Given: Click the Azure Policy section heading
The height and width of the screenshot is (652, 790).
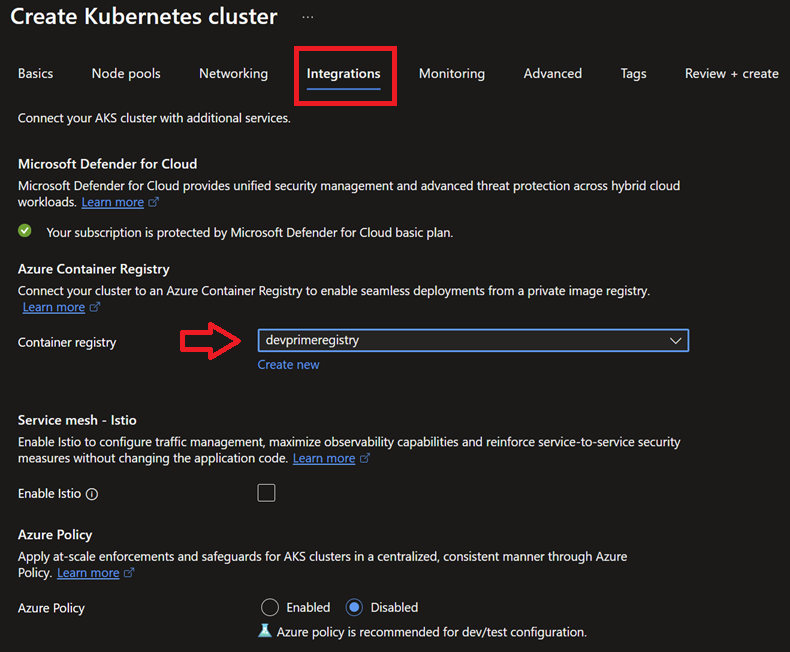Looking at the screenshot, I should (x=55, y=535).
